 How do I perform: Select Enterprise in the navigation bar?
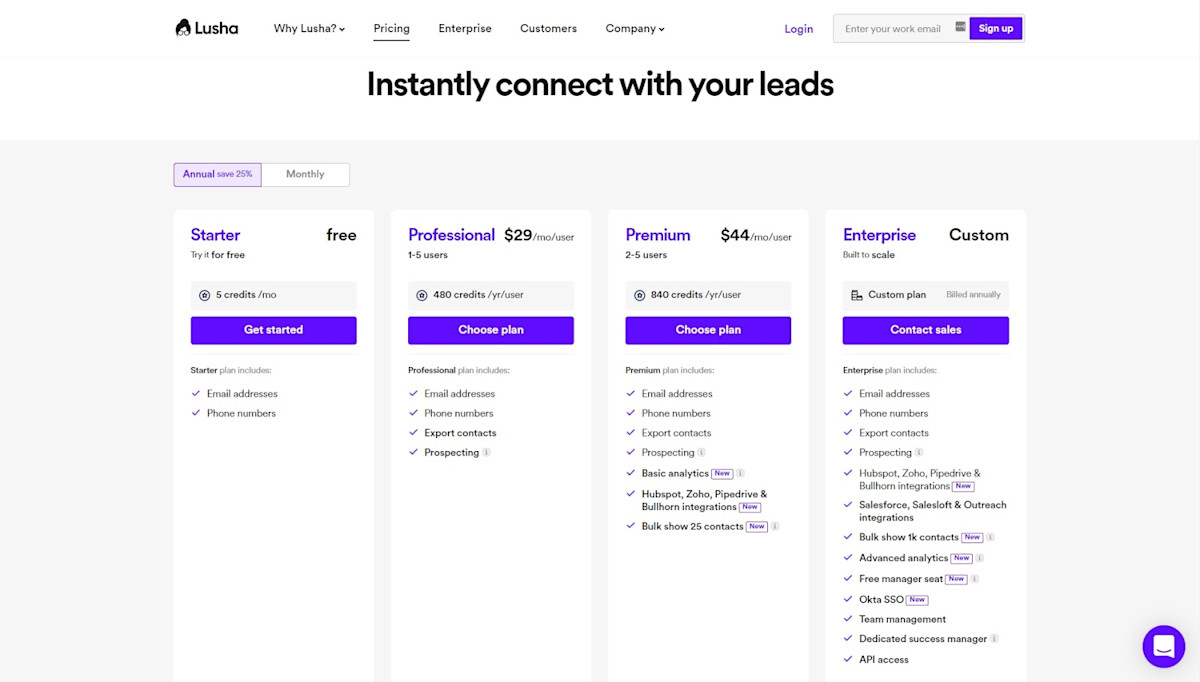click(x=465, y=28)
